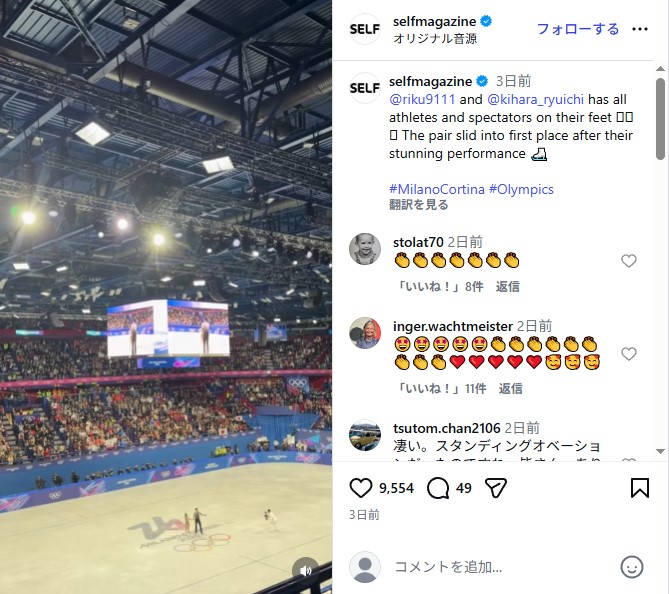Save post with bookmark icon
This screenshot has height=594, width=669.
tap(640, 488)
